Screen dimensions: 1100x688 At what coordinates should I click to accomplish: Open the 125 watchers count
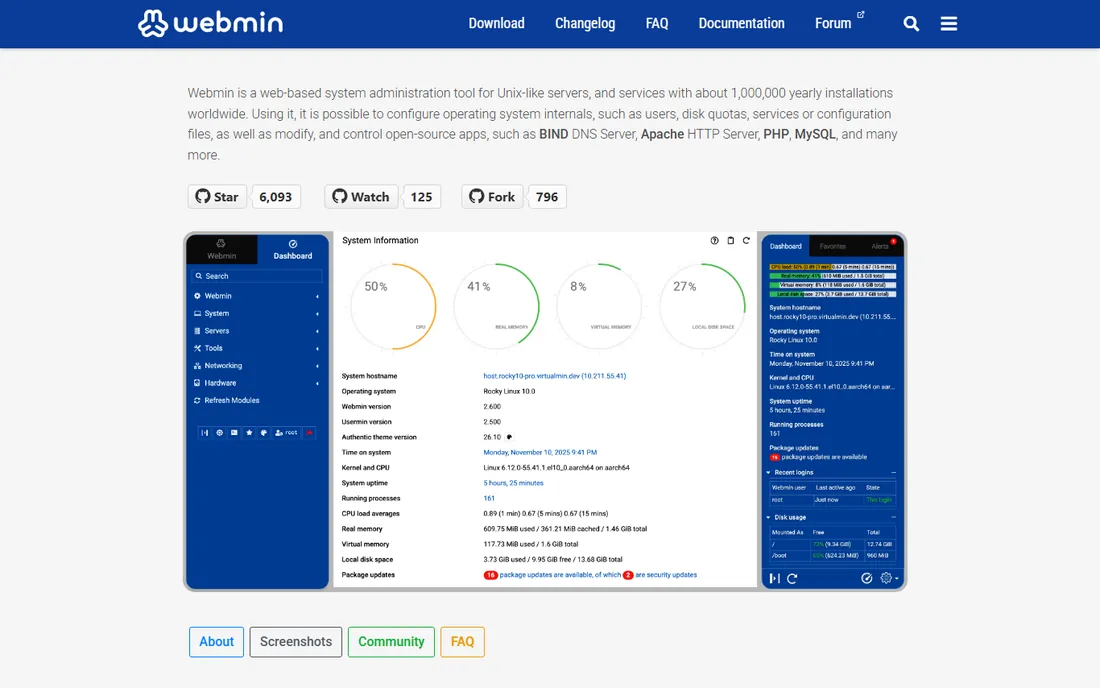421,196
